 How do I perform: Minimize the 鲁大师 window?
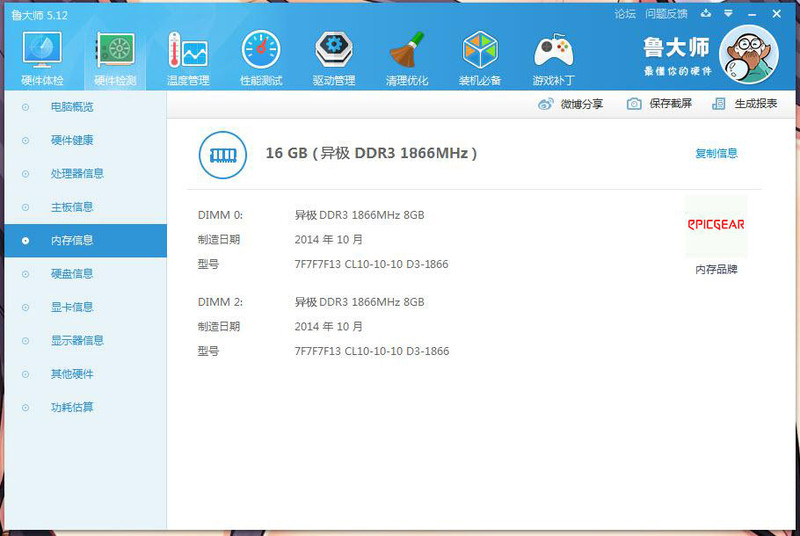[x=752, y=14]
